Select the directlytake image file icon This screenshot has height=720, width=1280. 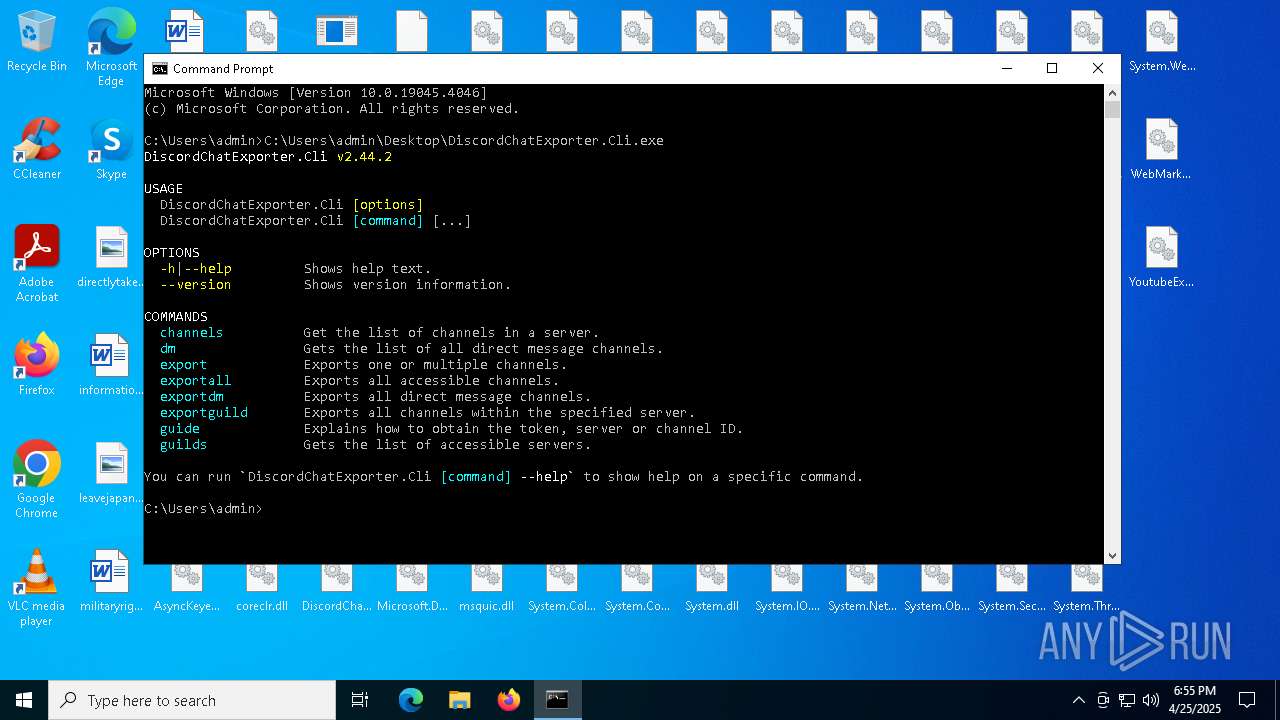tap(111, 257)
